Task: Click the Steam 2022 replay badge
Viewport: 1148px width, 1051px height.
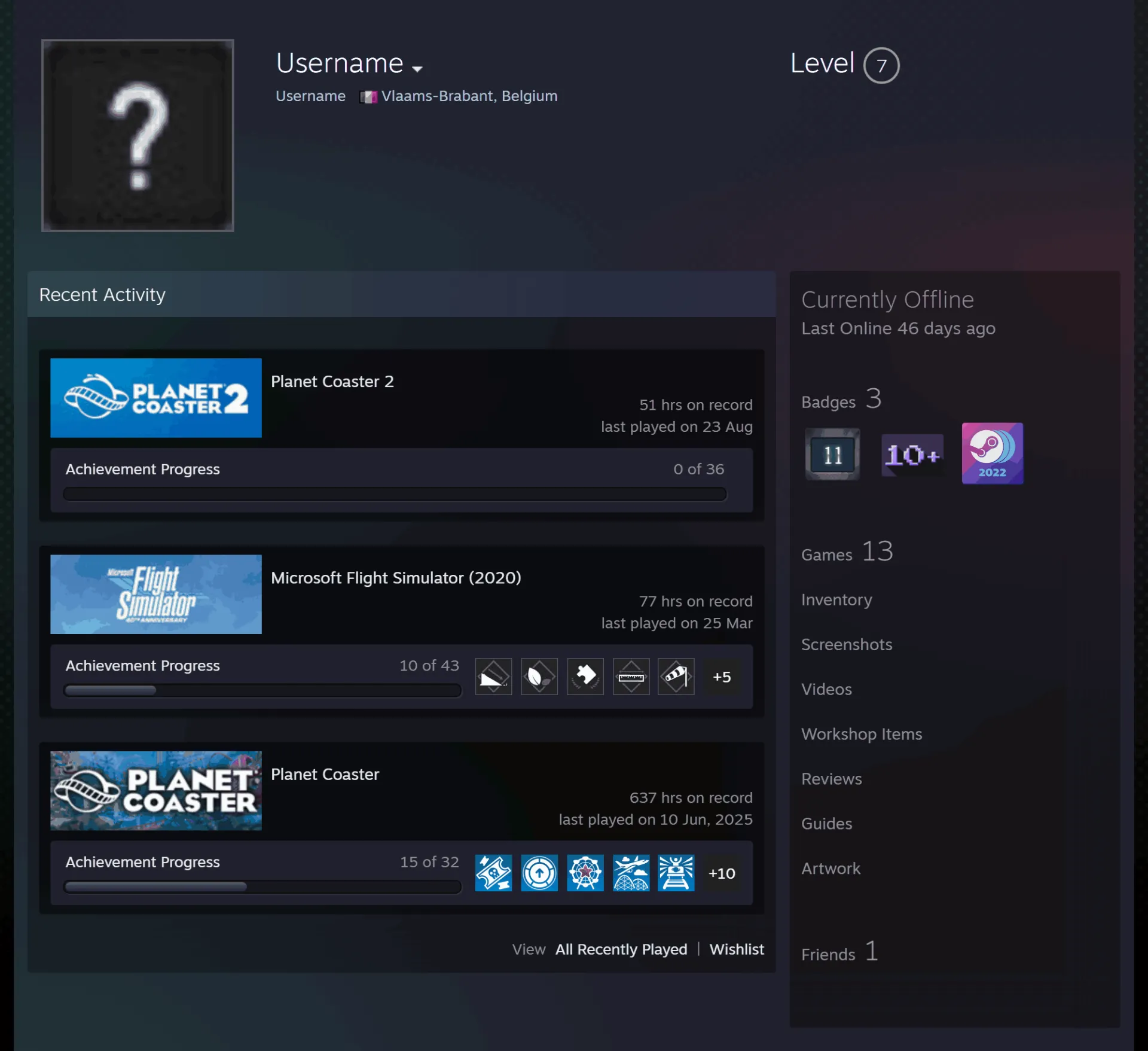Action: (x=992, y=453)
